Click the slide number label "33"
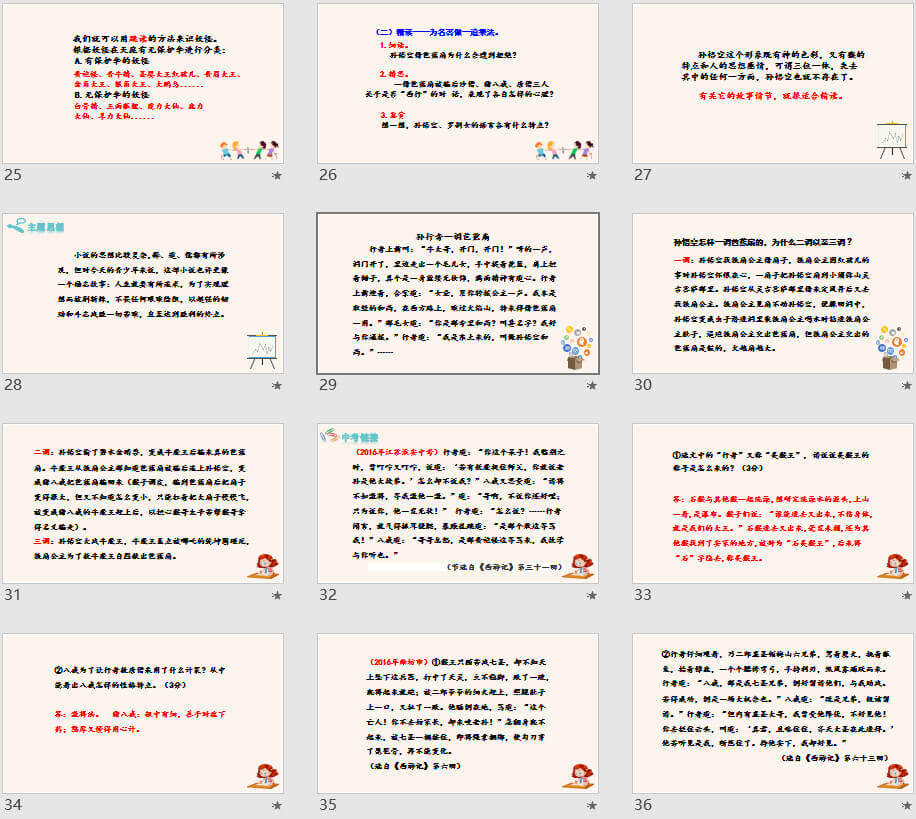Image resolution: width=916 pixels, height=819 pixels. click(x=643, y=595)
